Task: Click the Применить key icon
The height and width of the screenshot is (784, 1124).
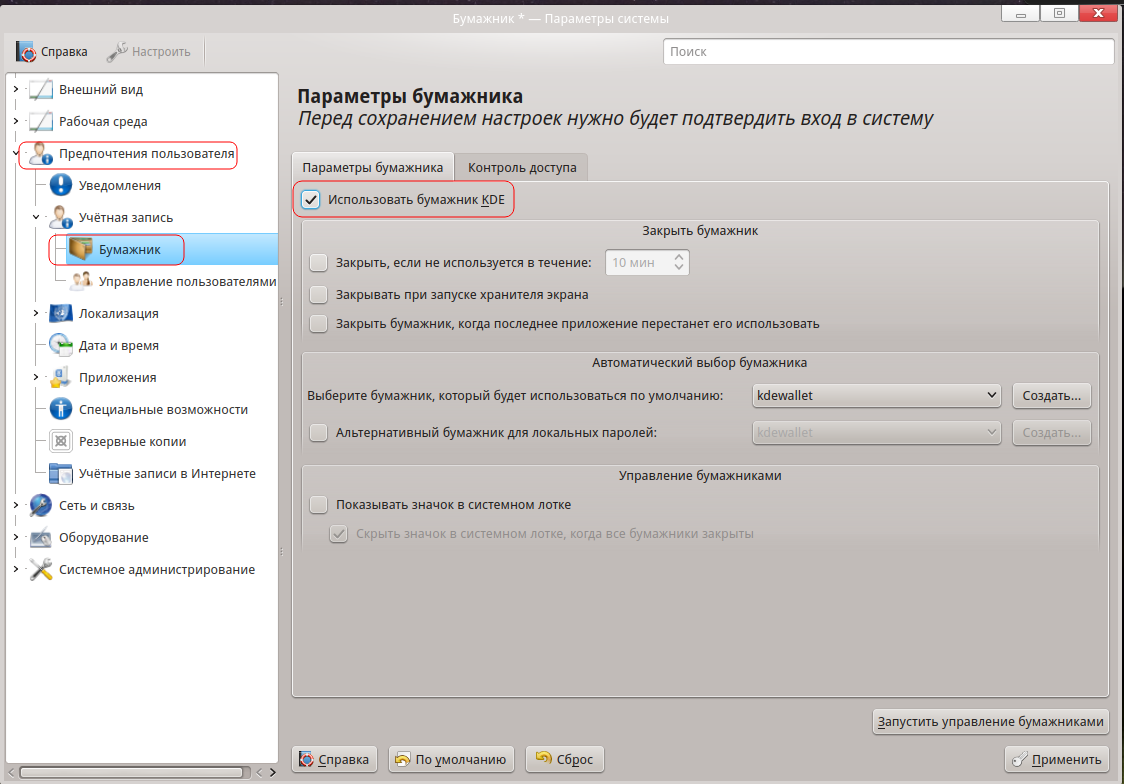Action: point(1019,759)
